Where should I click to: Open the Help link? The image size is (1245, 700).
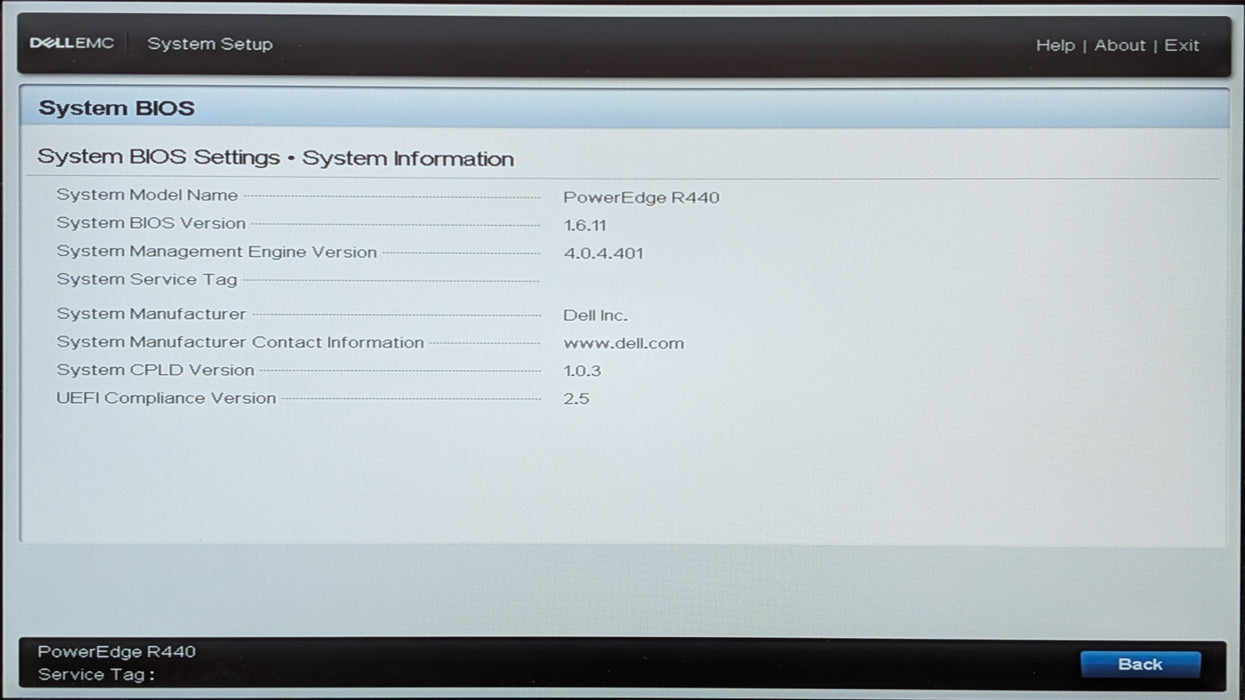point(1055,45)
